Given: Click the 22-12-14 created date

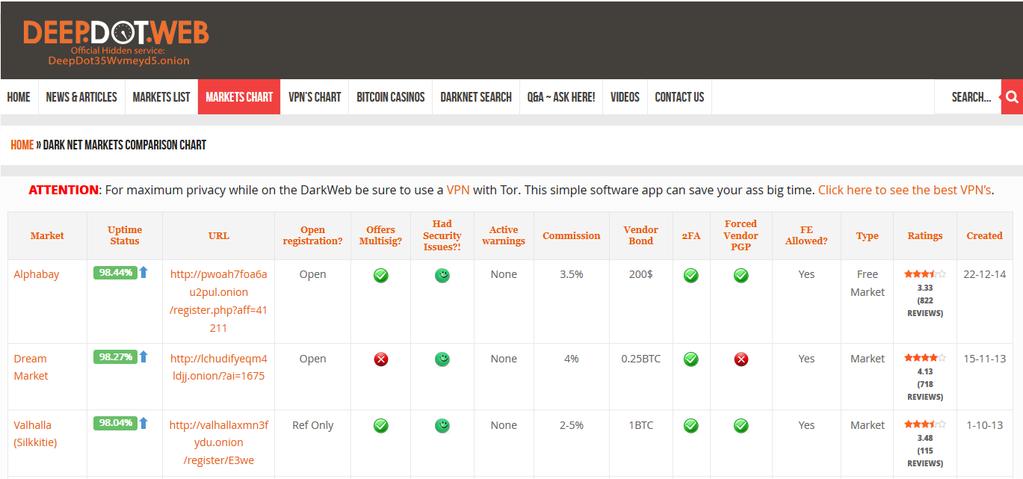Looking at the screenshot, I should [x=985, y=275].
